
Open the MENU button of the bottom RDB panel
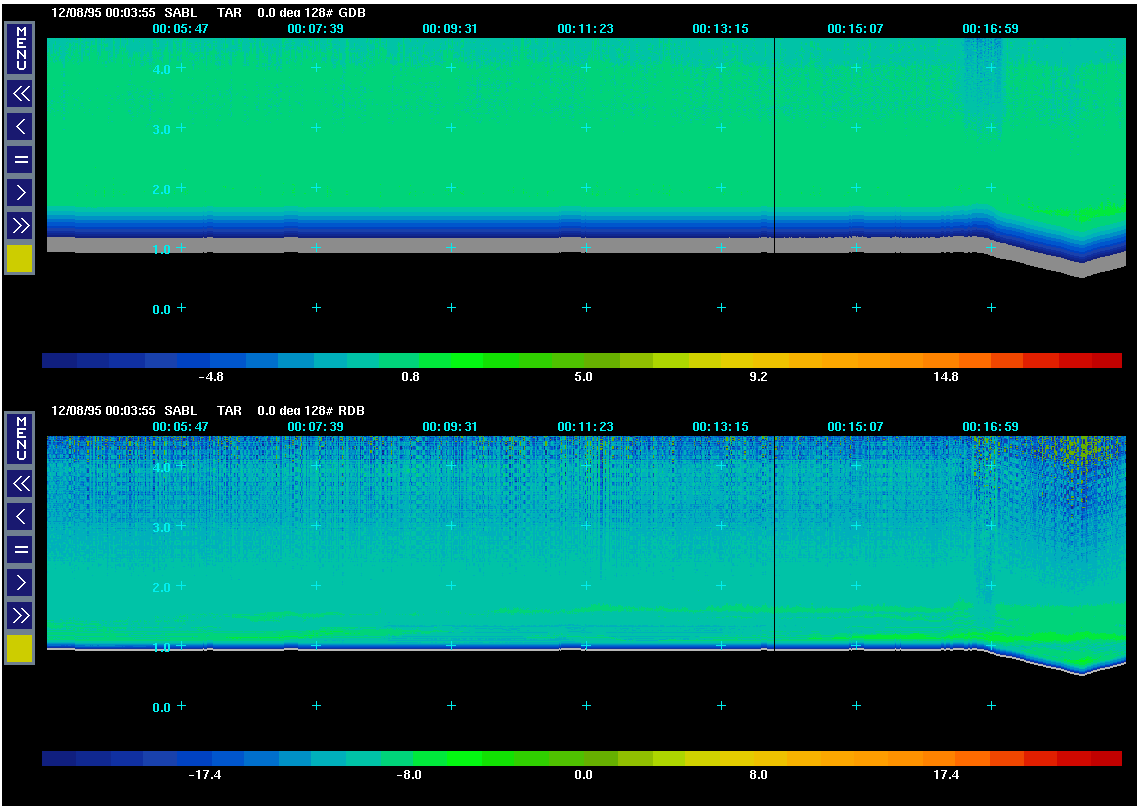pyautogui.click(x=20, y=438)
